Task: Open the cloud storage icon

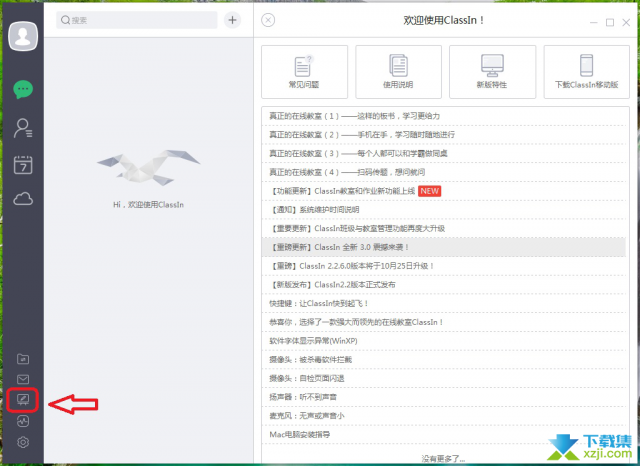Action: 23,199
